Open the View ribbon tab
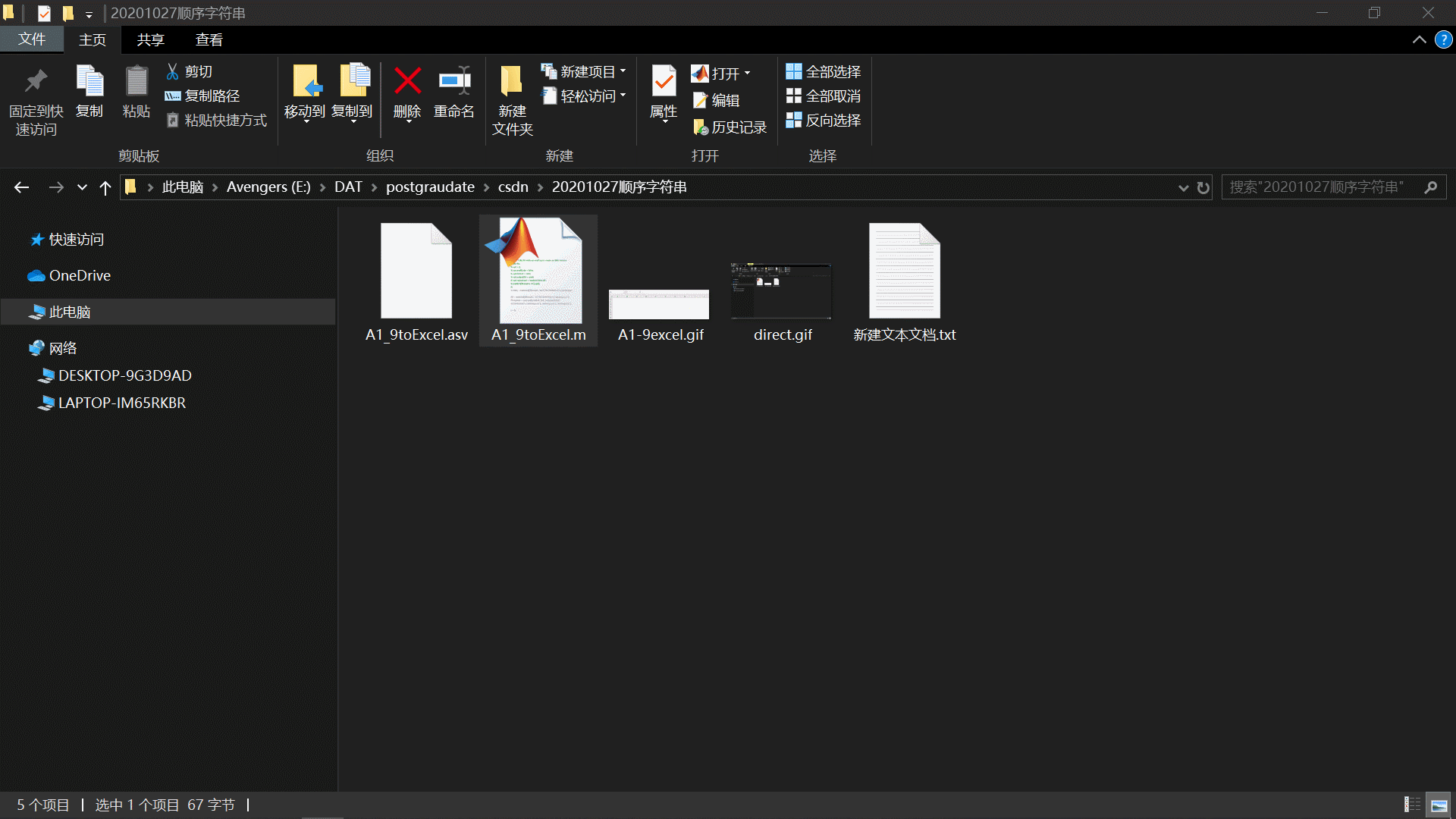 tap(209, 39)
